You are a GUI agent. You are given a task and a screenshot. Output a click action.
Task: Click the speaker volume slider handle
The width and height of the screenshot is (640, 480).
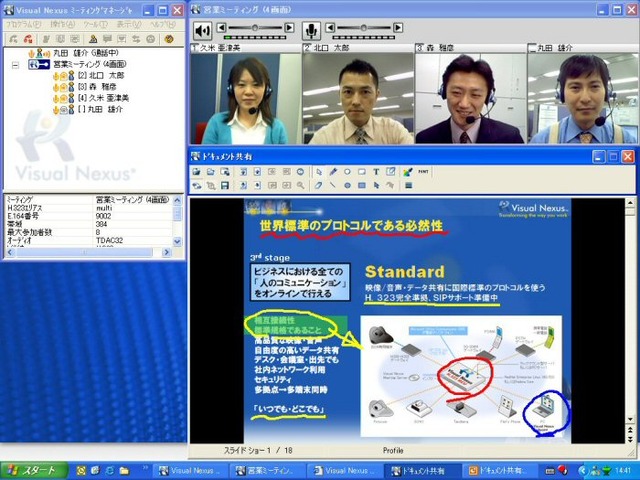point(255,28)
